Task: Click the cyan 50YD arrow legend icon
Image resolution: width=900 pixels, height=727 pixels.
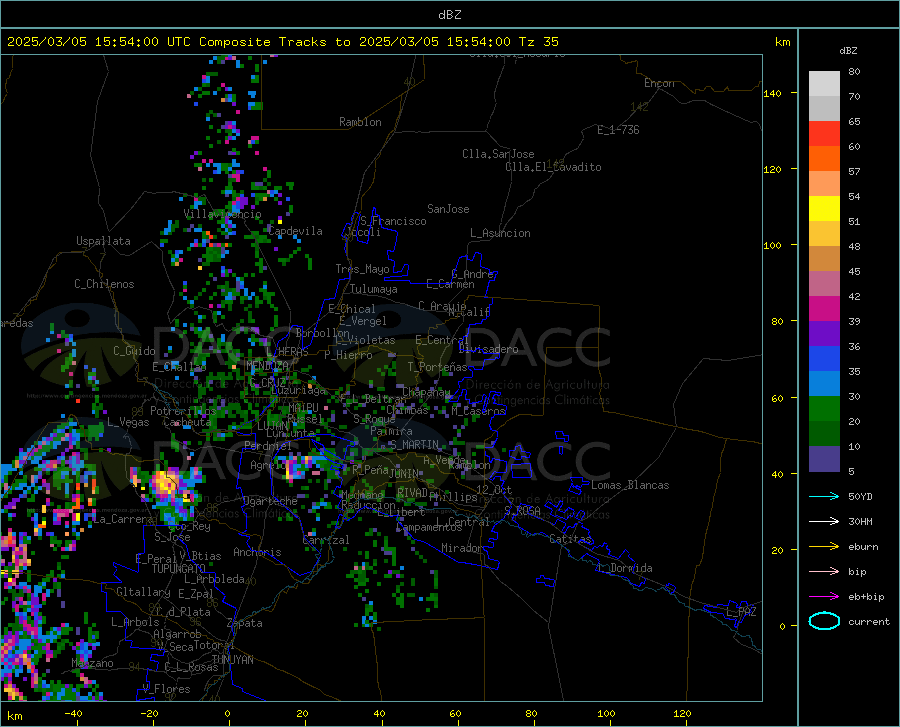Action: coord(824,496)
